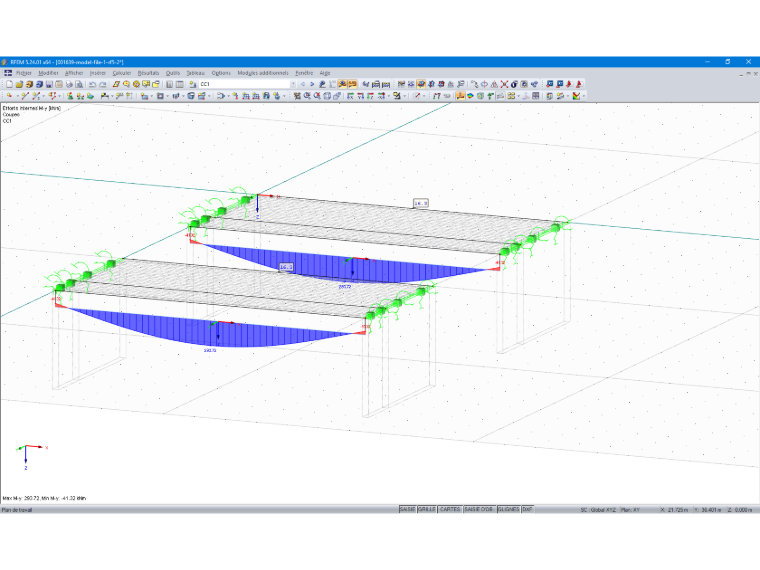Toggle highlighted isometric view button

pos(421,84)
